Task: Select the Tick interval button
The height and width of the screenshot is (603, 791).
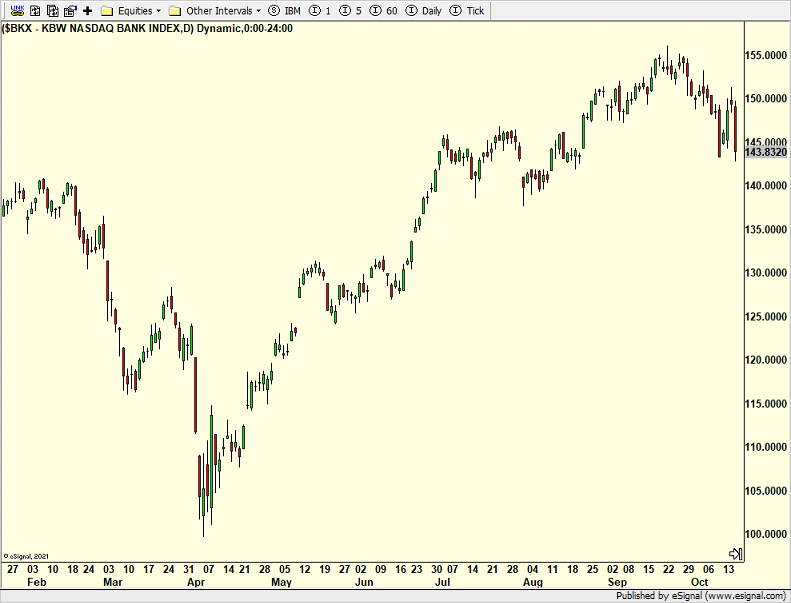Action: click(x=468, y=10)
